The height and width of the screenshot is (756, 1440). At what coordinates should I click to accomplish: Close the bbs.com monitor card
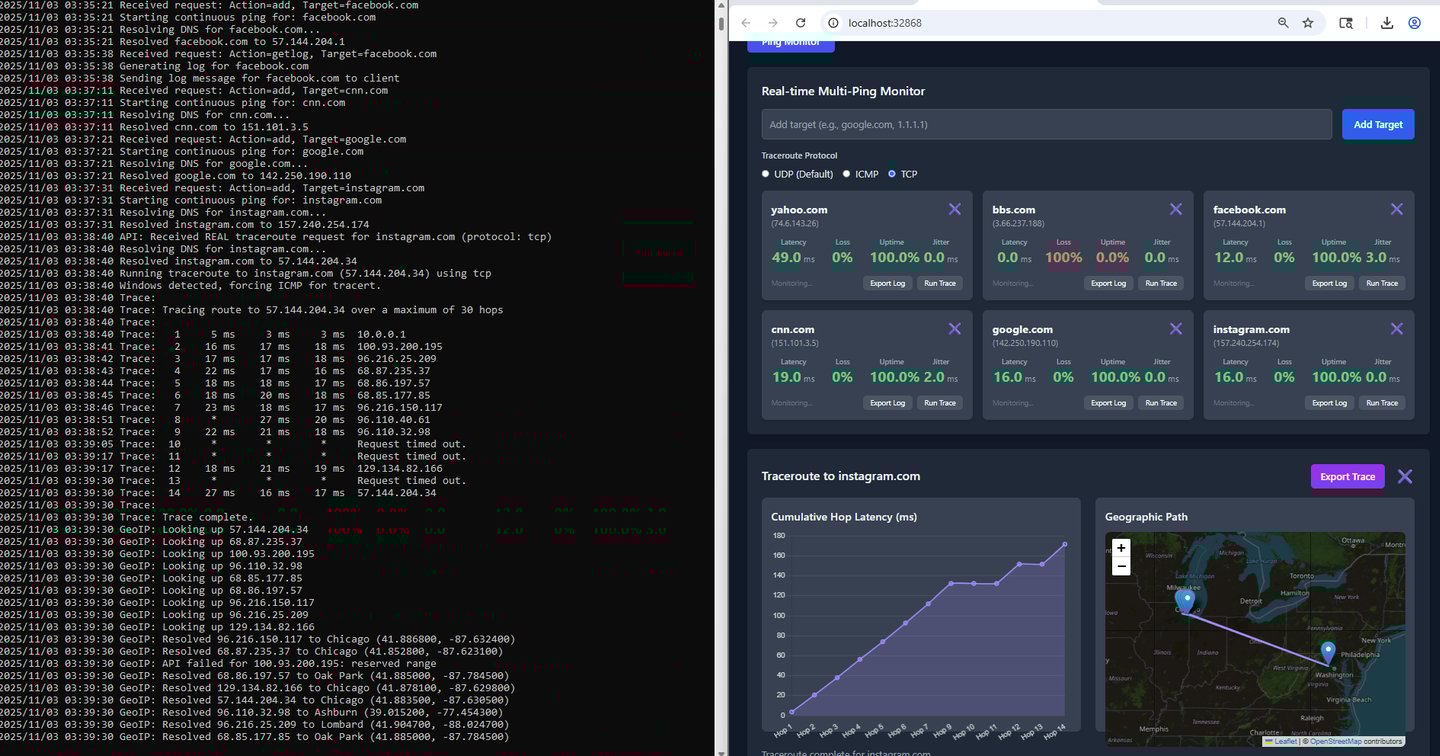click(1175, 209)
